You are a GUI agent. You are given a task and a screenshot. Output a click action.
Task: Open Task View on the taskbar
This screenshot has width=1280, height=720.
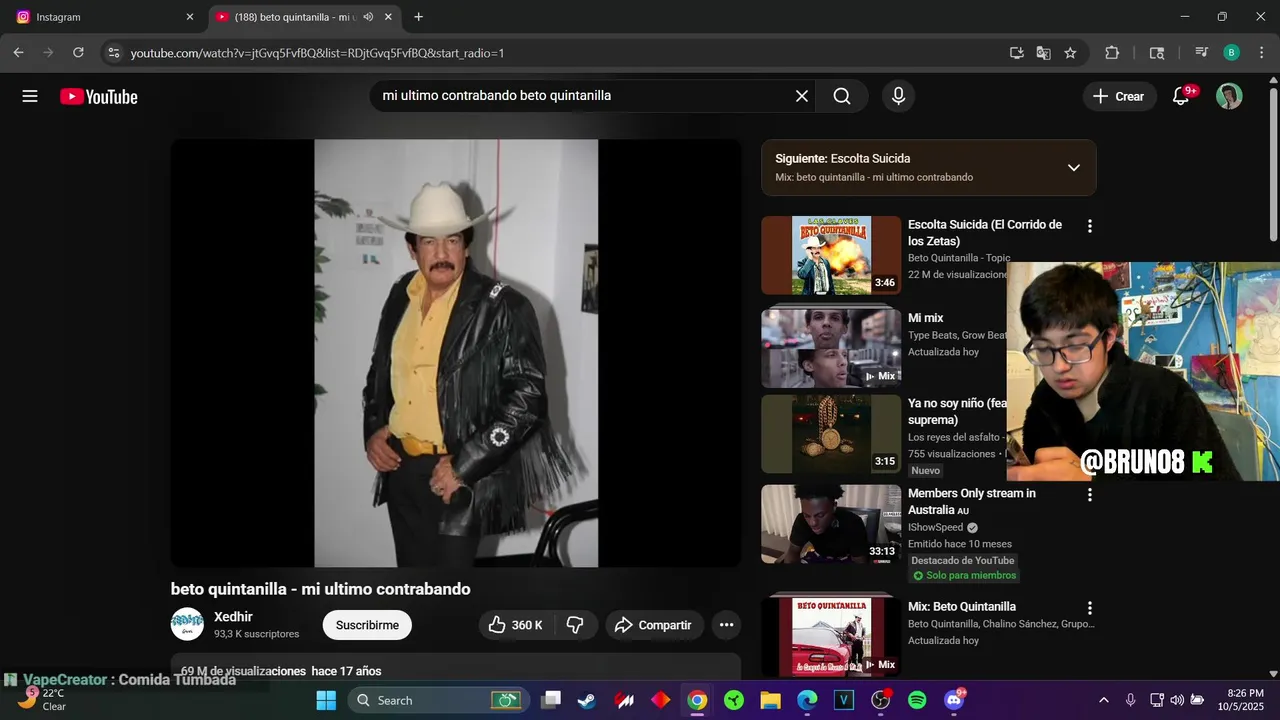coord(551,700)
